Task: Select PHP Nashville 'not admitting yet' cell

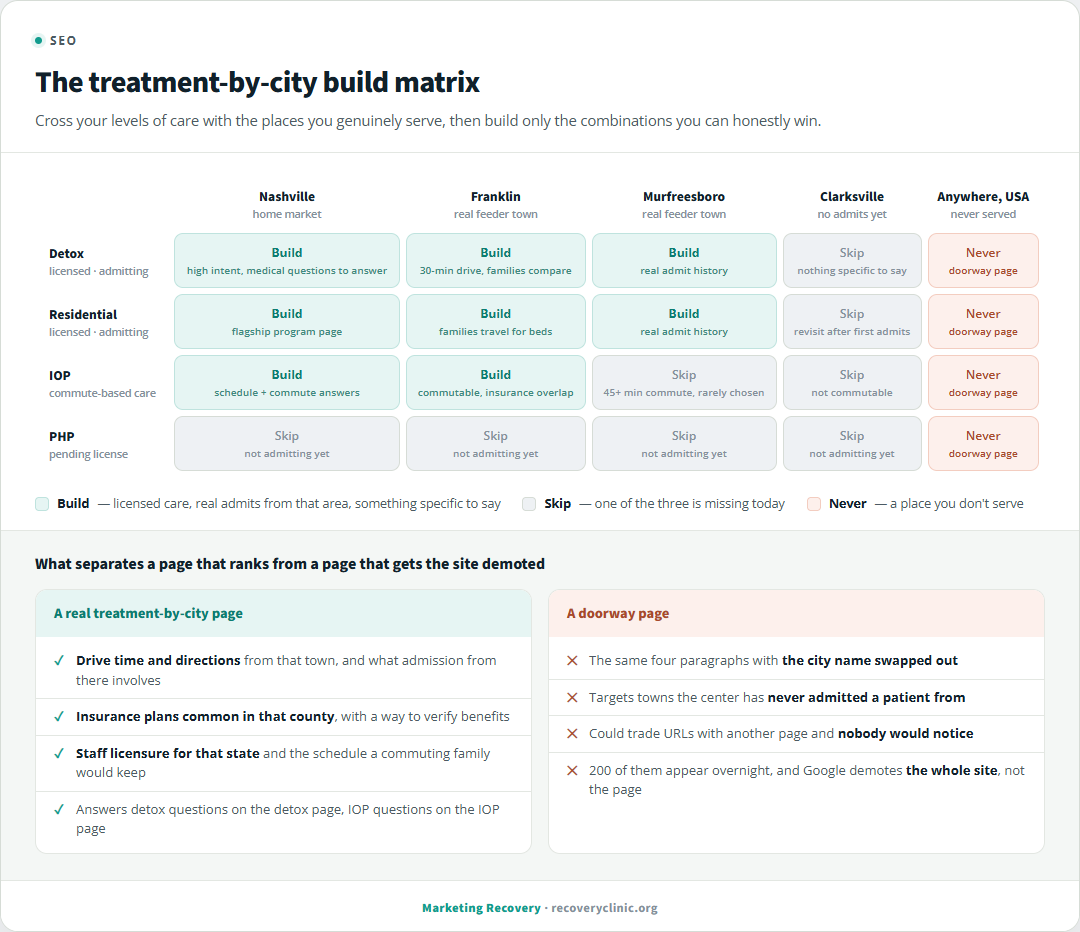Action: click(x=287, y=444)
